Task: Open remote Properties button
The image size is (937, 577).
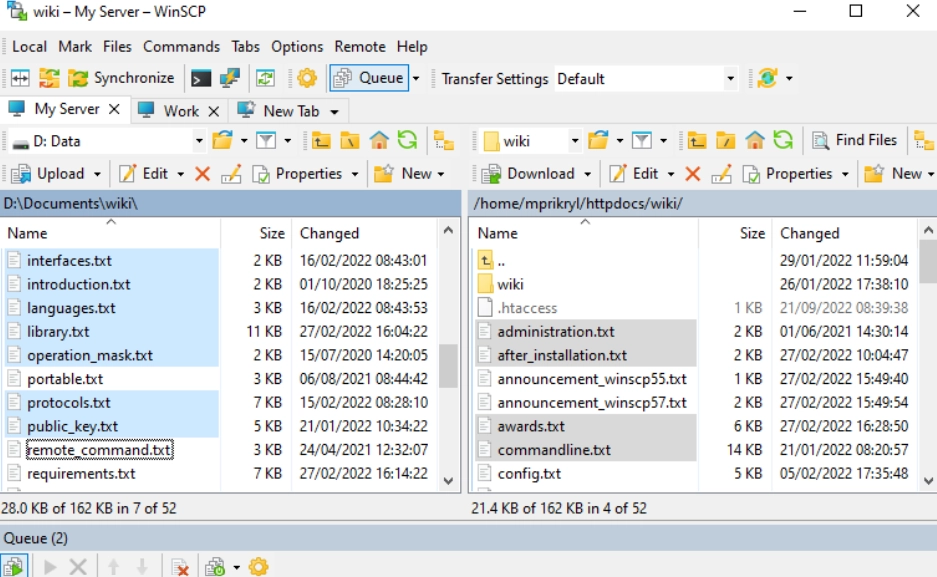Action: tap(788, 174)
